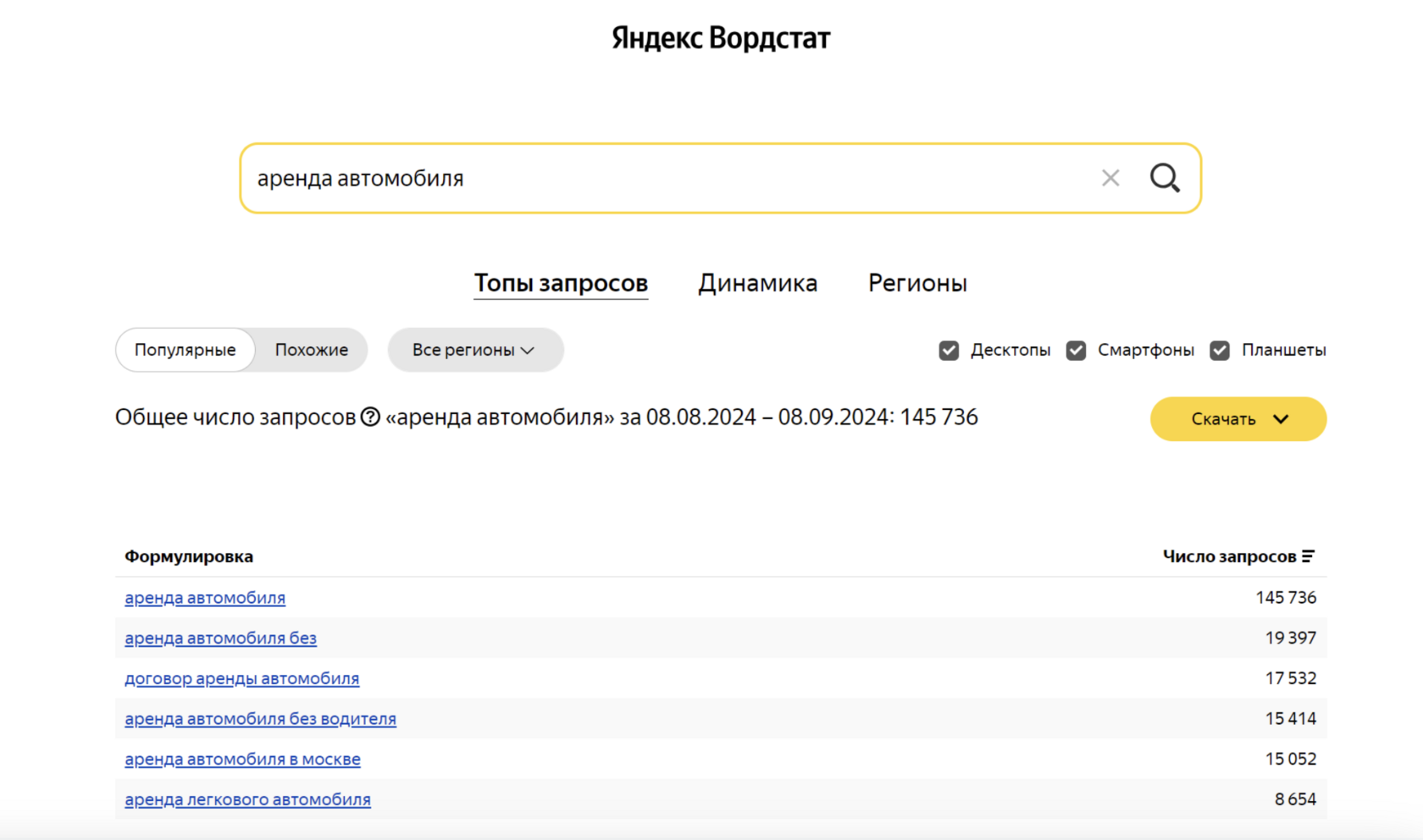Select the value 8 654
The height and width of the screenshot is (840, 1423).
tap(1295, 799)
